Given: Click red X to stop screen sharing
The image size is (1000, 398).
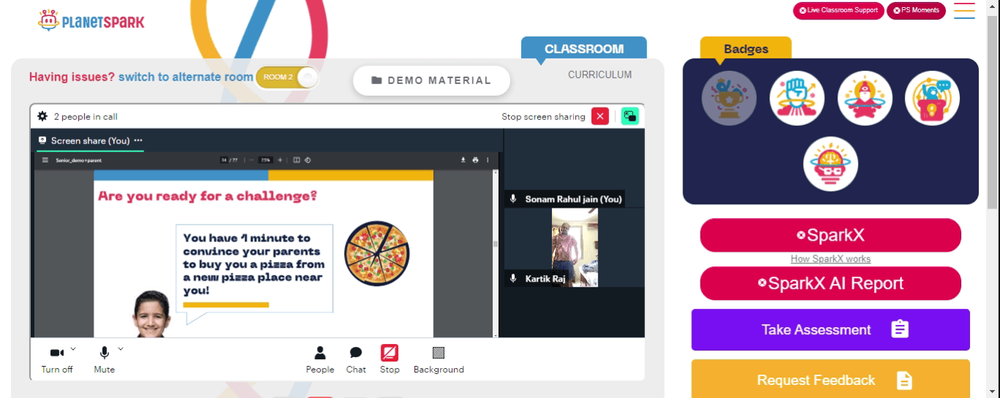Looking at the screenshot, I should tap(600, 116).
